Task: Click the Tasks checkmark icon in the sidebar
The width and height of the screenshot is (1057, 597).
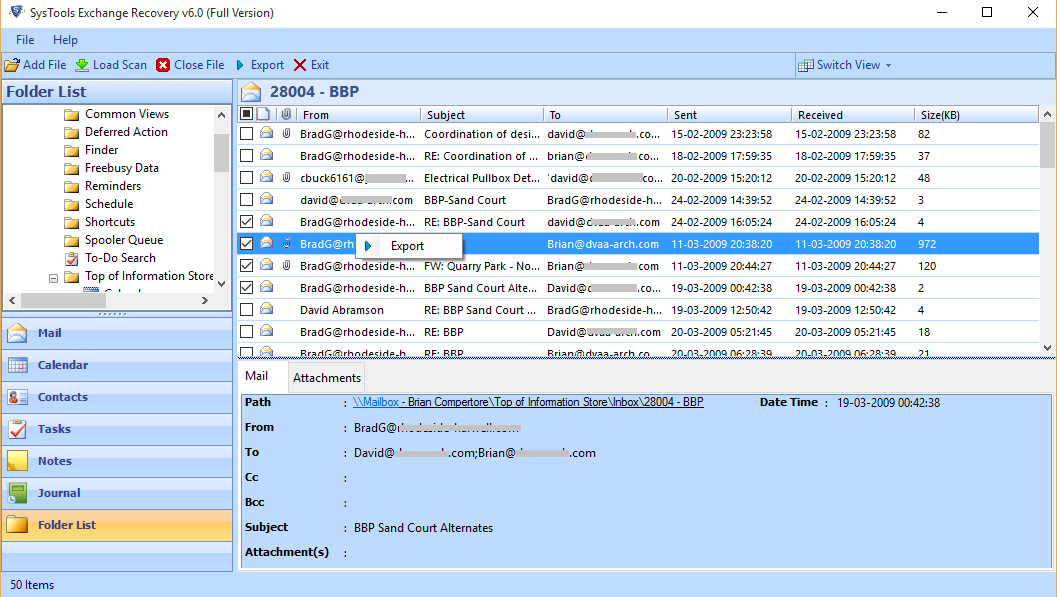Action: (18, 429)
